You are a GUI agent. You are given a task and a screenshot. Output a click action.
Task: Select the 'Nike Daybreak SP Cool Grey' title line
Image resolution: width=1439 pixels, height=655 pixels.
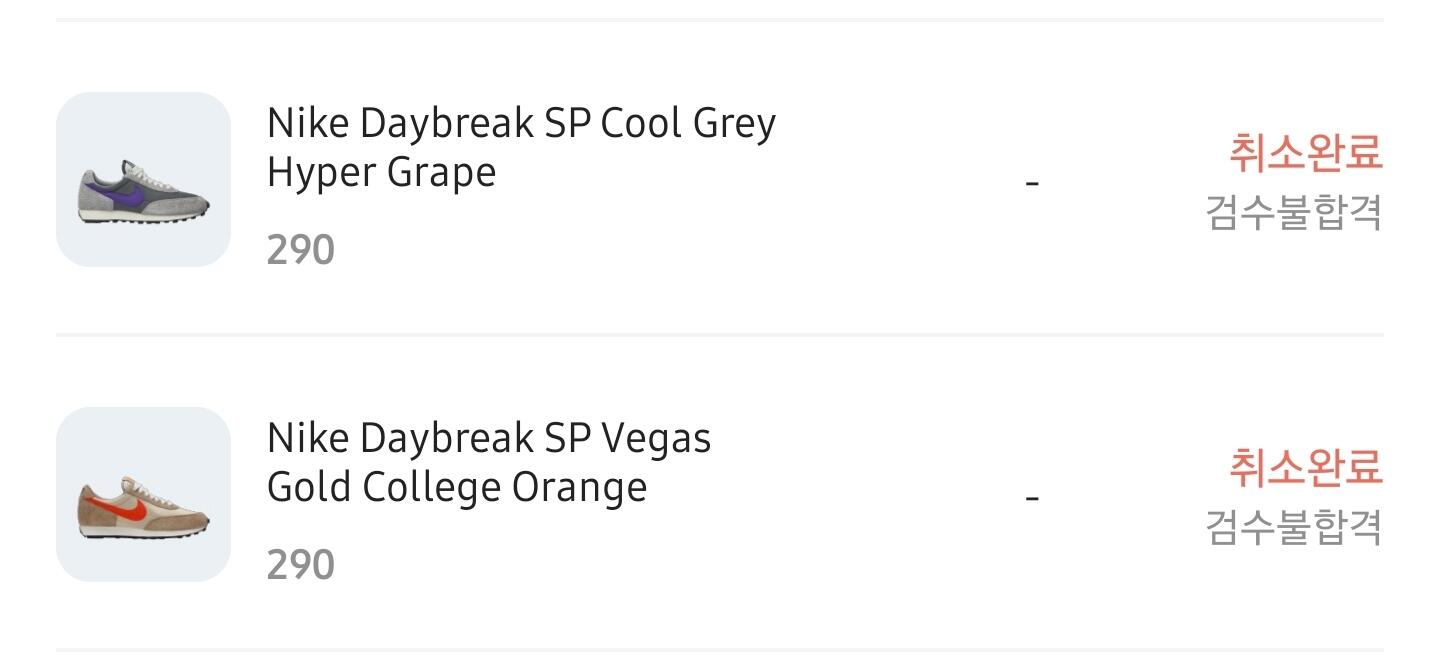pos(521,124)
